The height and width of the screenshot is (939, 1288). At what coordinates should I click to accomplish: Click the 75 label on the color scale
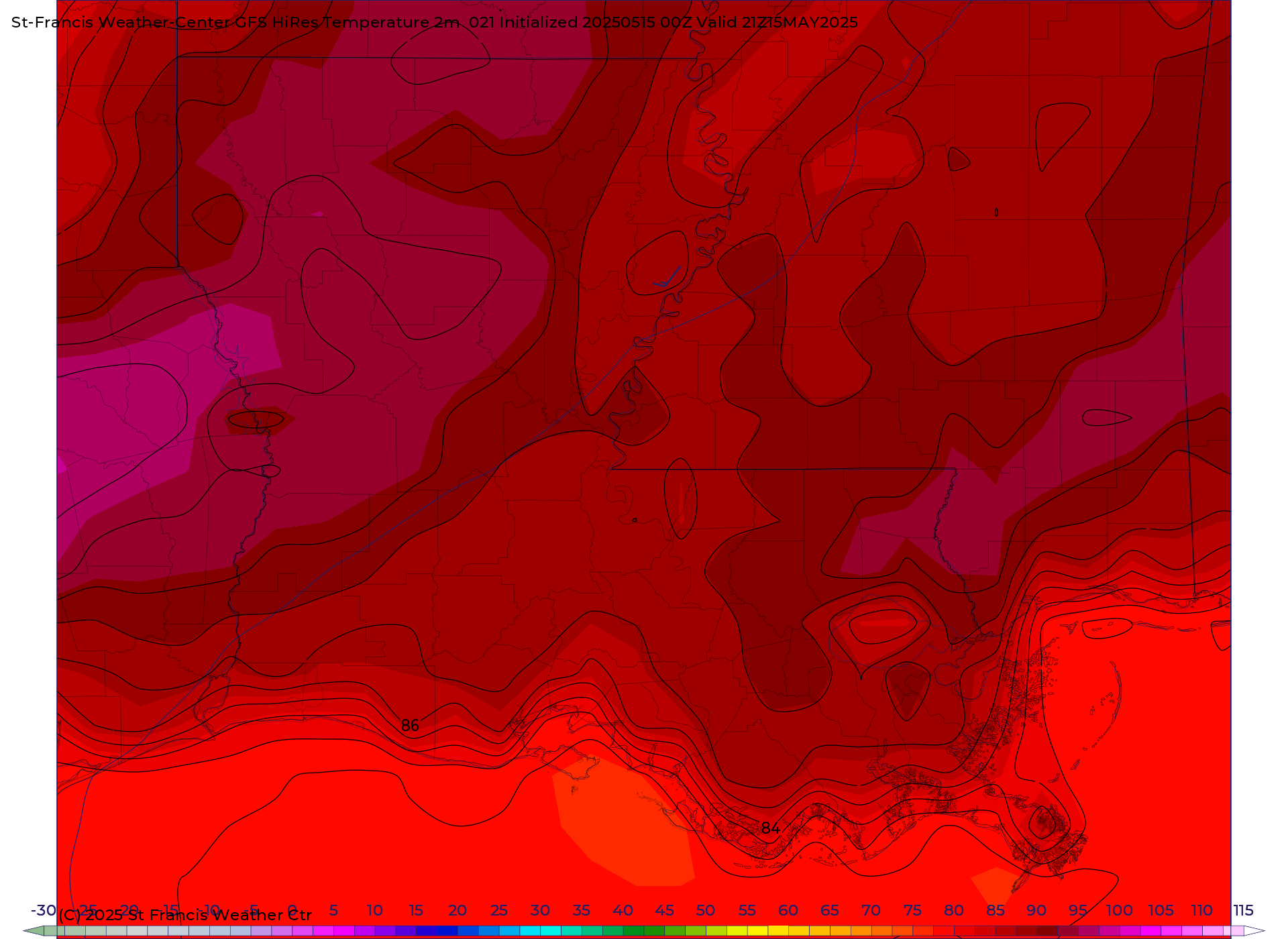[912, 910]
